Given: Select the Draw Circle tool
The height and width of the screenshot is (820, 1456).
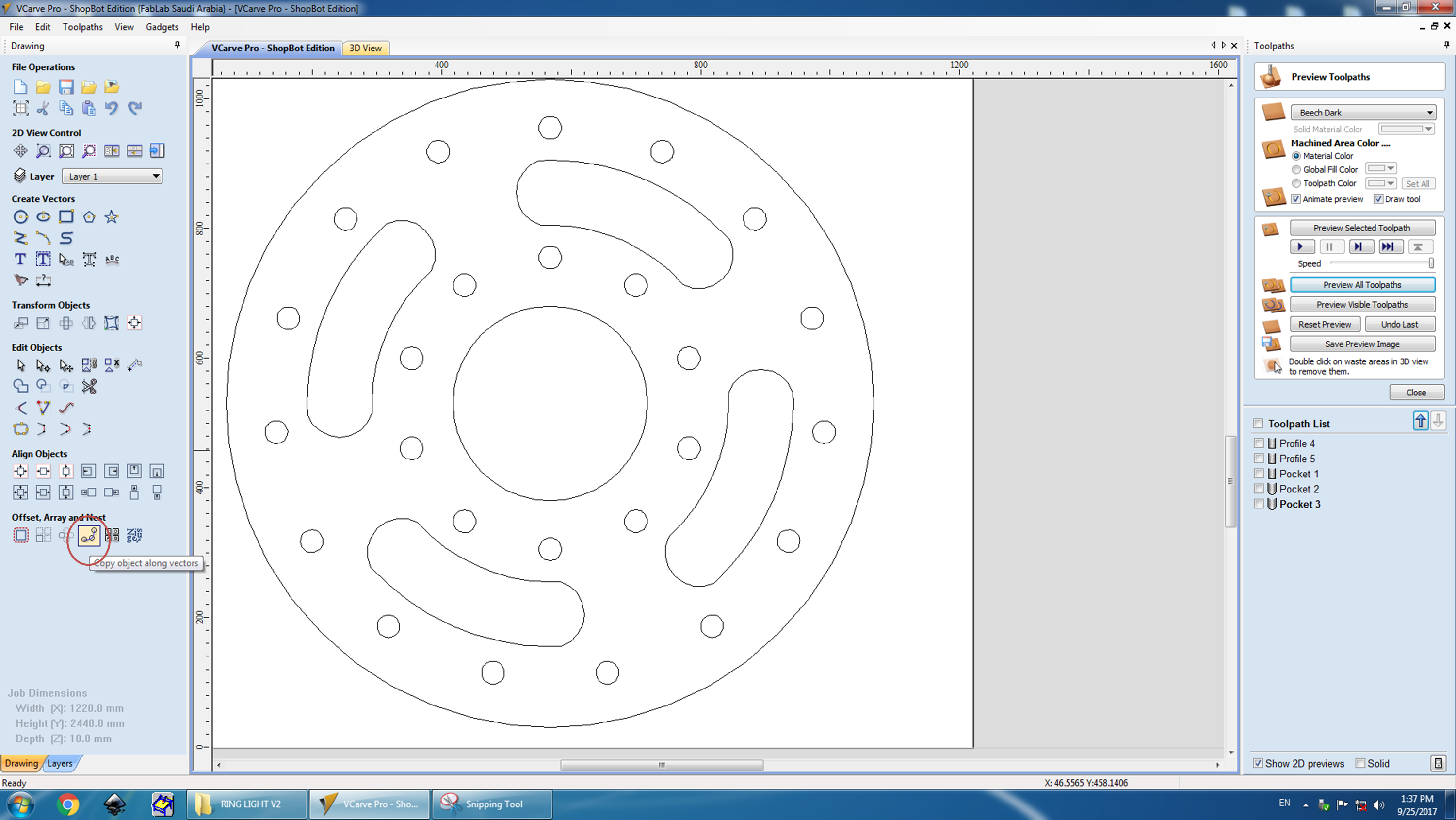Looking at the screenshot, I should pyautogui.click(x=20, y=216).
